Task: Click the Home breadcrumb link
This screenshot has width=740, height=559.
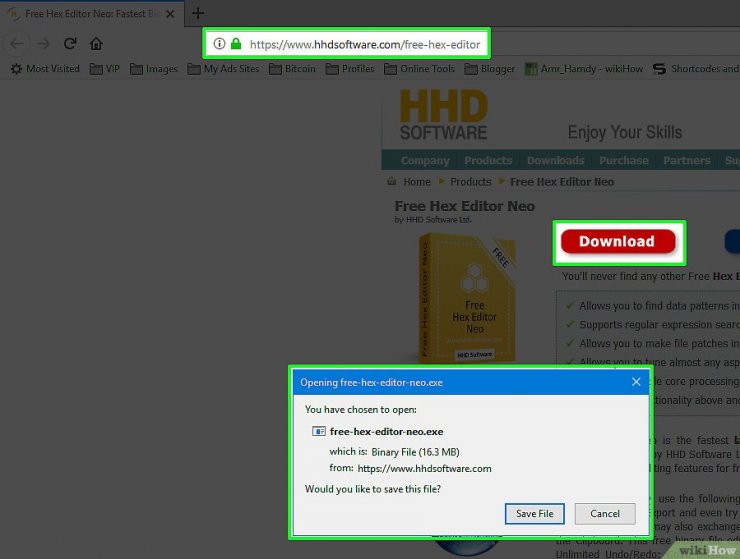Action: pos(417,182)
